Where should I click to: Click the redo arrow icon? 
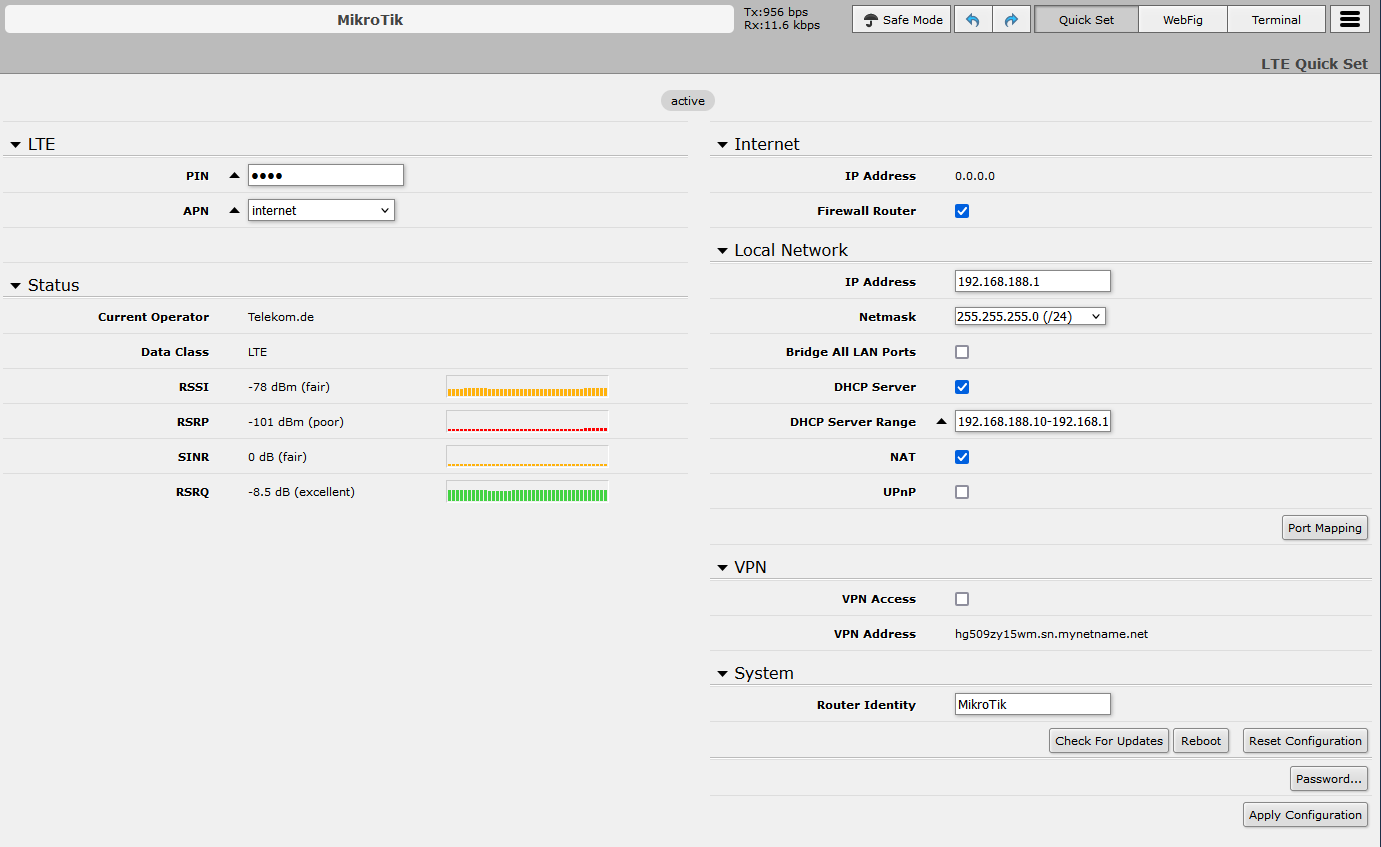tap(1011, 19)
